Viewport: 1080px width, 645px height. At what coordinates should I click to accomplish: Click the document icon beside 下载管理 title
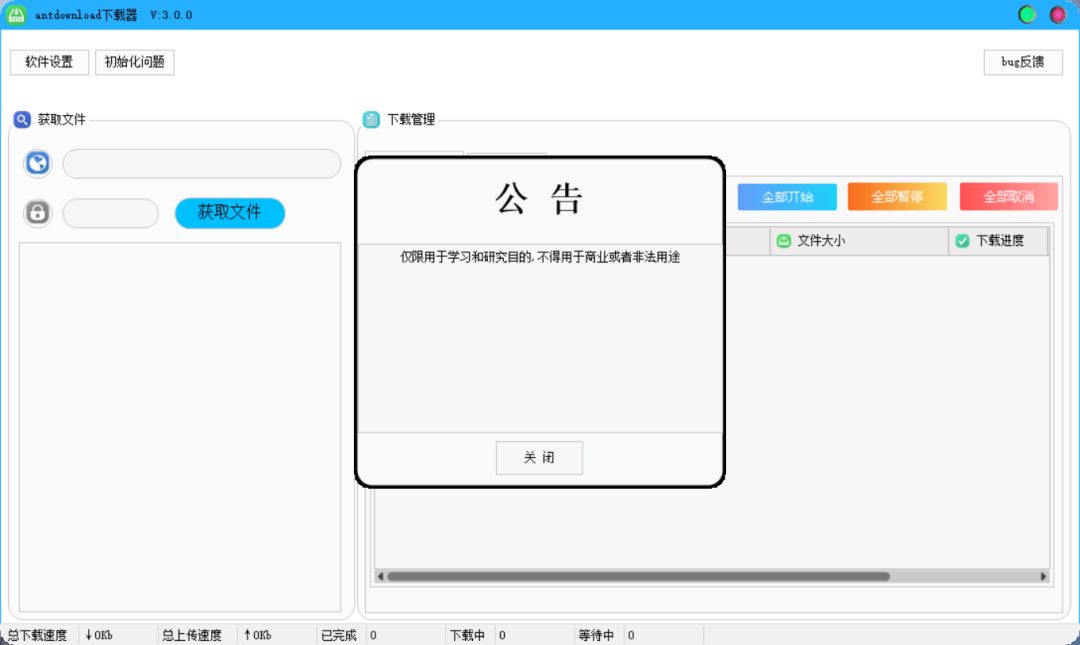pos(374,119)
